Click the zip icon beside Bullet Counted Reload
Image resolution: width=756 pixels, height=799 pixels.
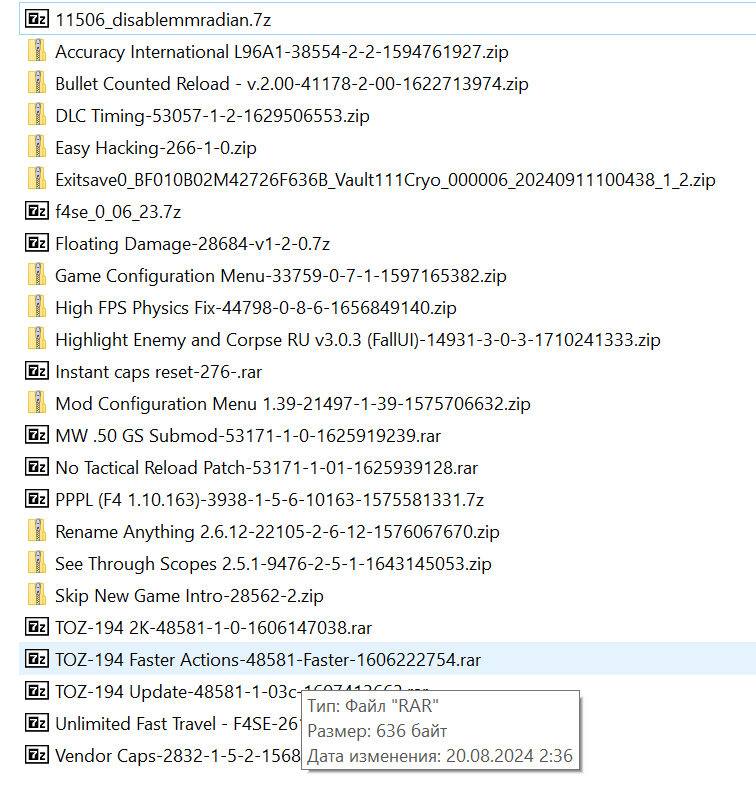(x=37, y=84)
